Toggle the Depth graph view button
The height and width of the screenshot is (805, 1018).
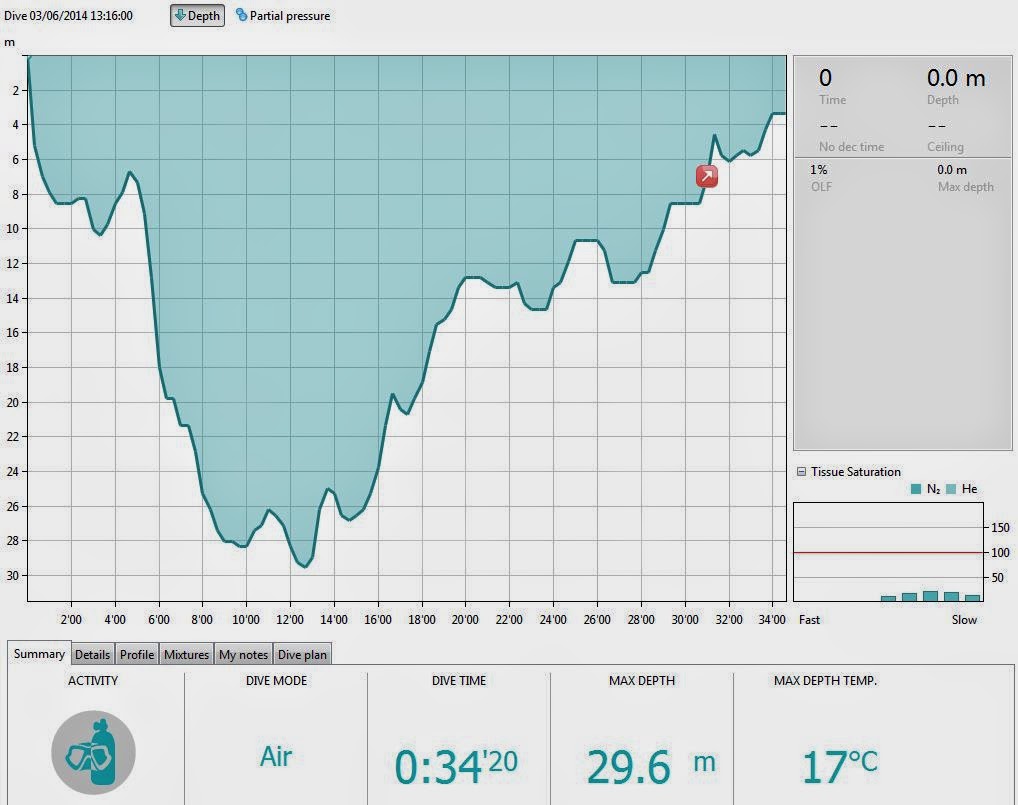pos(197,16)
